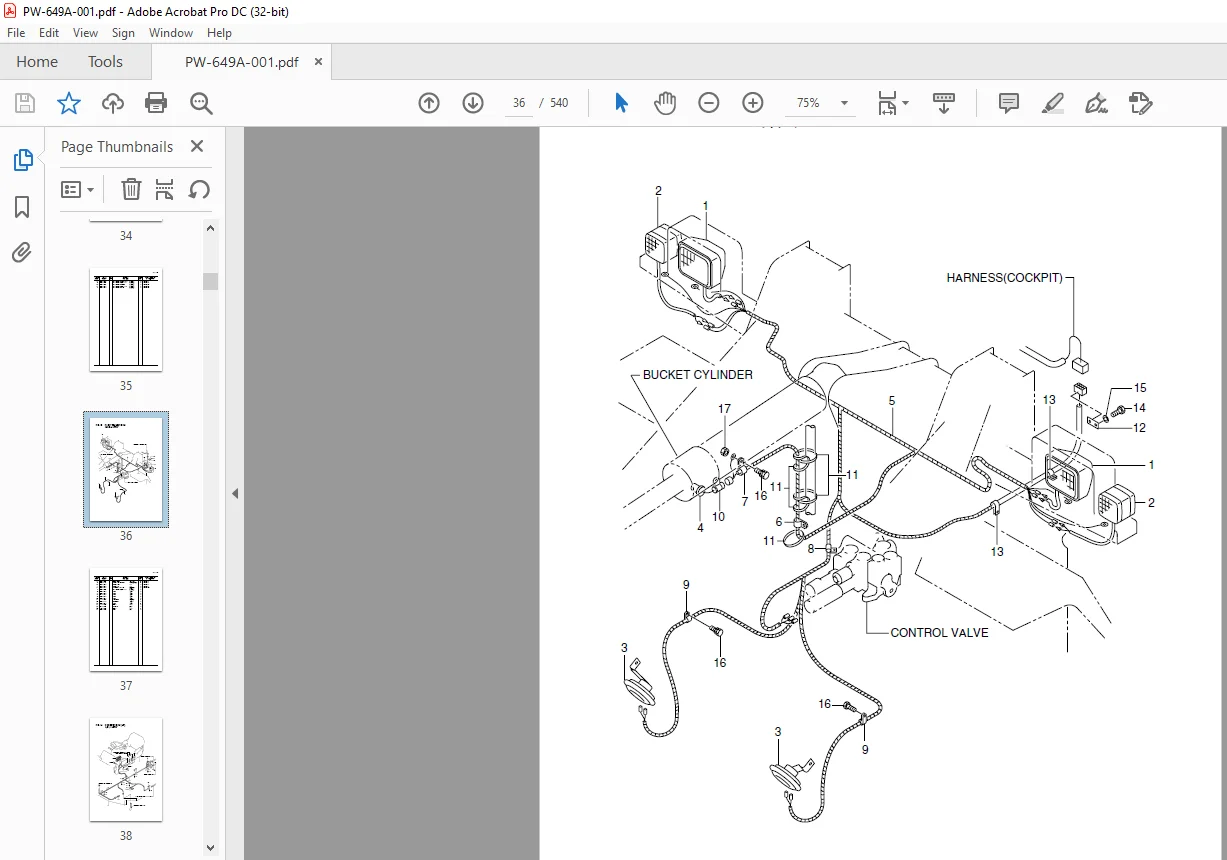Select the page 38 thumbnail
Image resolution: width=1227 pixels, height=860 pixels.
pyautogui.click(x=126, y=770)
